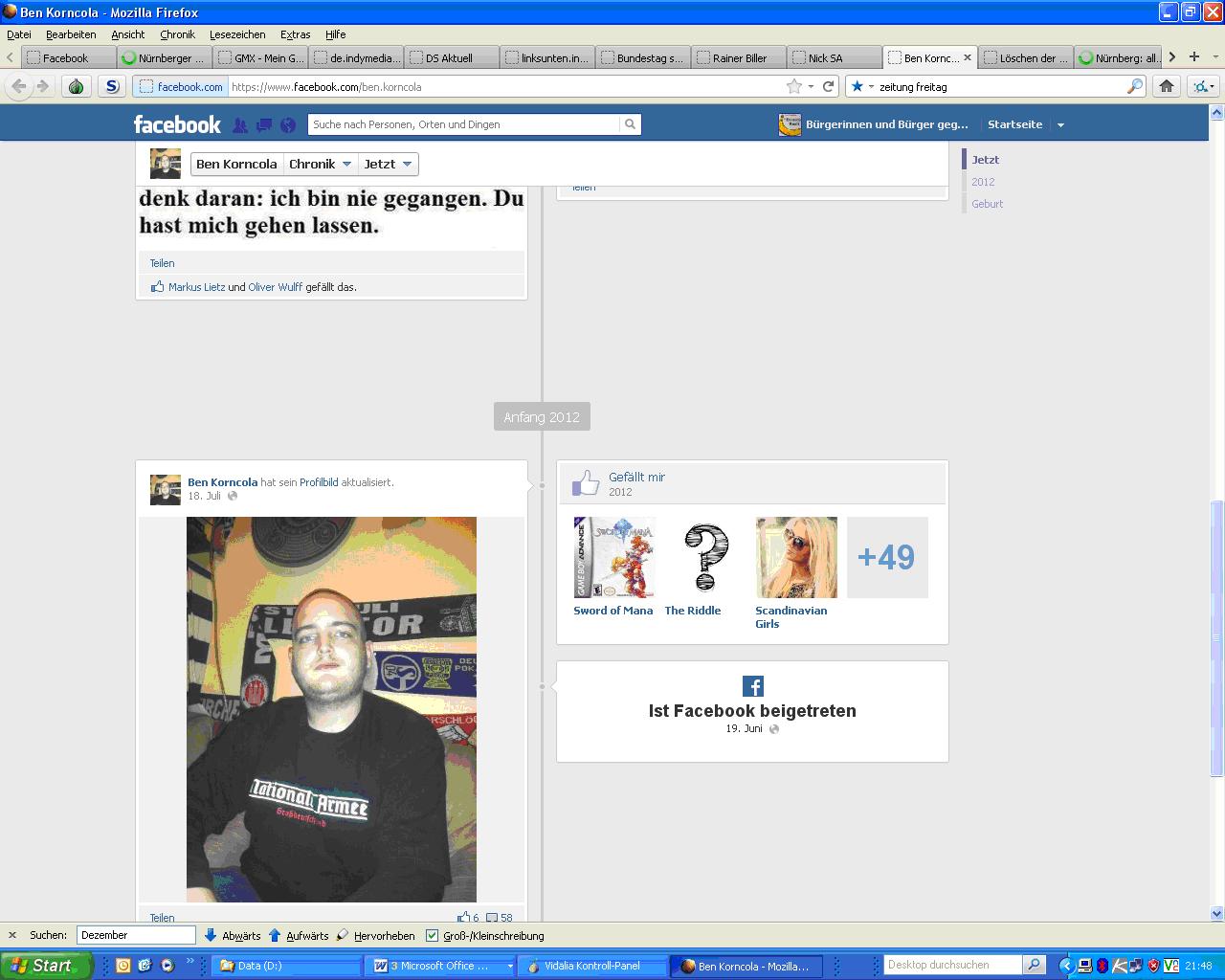Bookmark page with the star icon
This screenshot has height=980, width=1225.
click(793, 86)
